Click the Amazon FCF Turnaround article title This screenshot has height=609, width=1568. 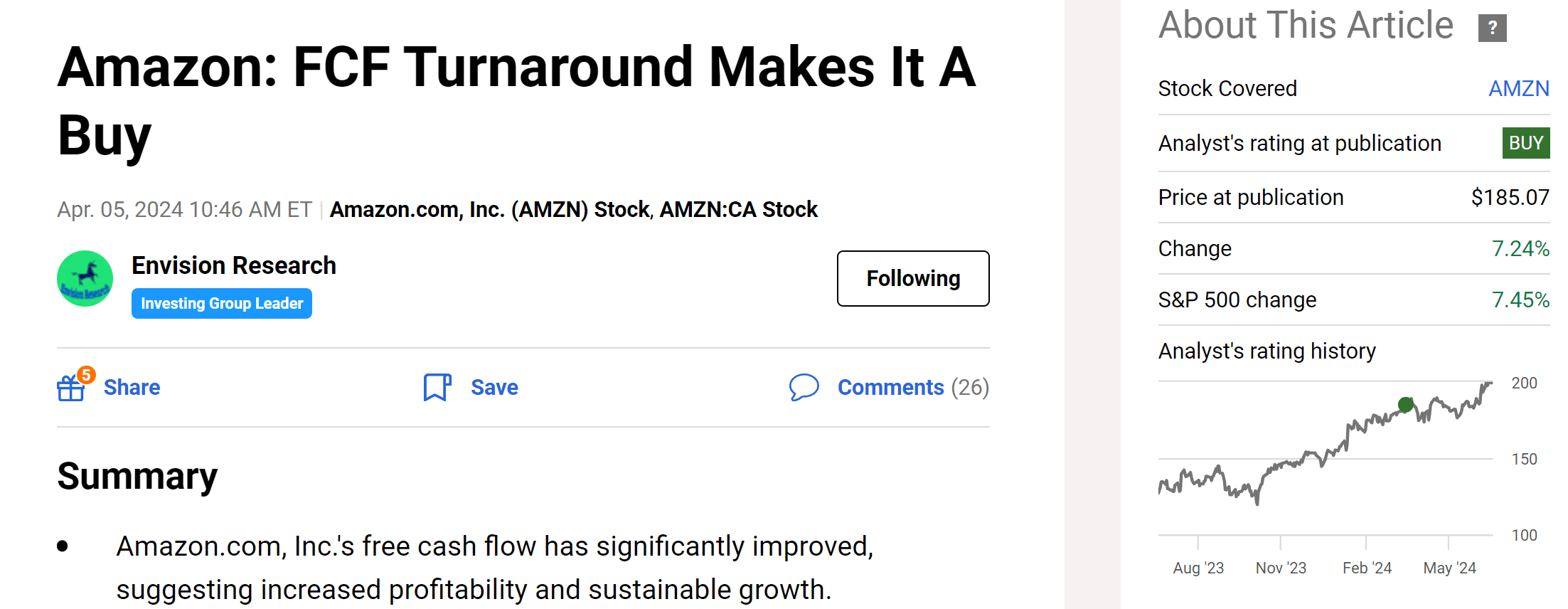tap(517, 100)
